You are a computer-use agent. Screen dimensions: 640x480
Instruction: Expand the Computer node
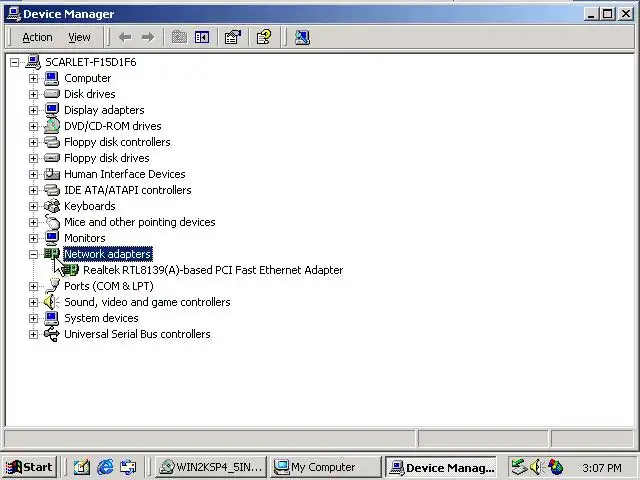tap(33, 78)
